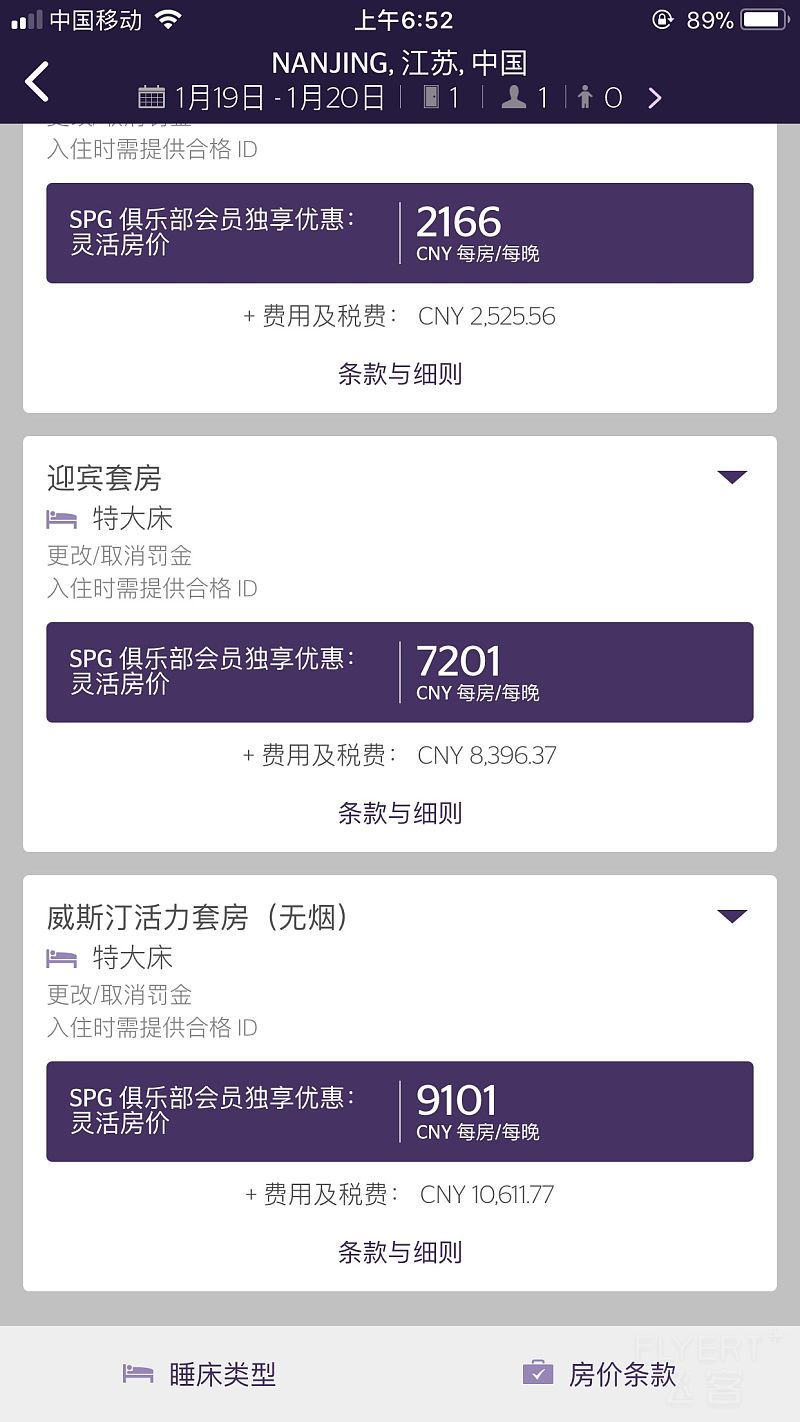
Task: Tap the right chevron in the header
Action: 655,97
